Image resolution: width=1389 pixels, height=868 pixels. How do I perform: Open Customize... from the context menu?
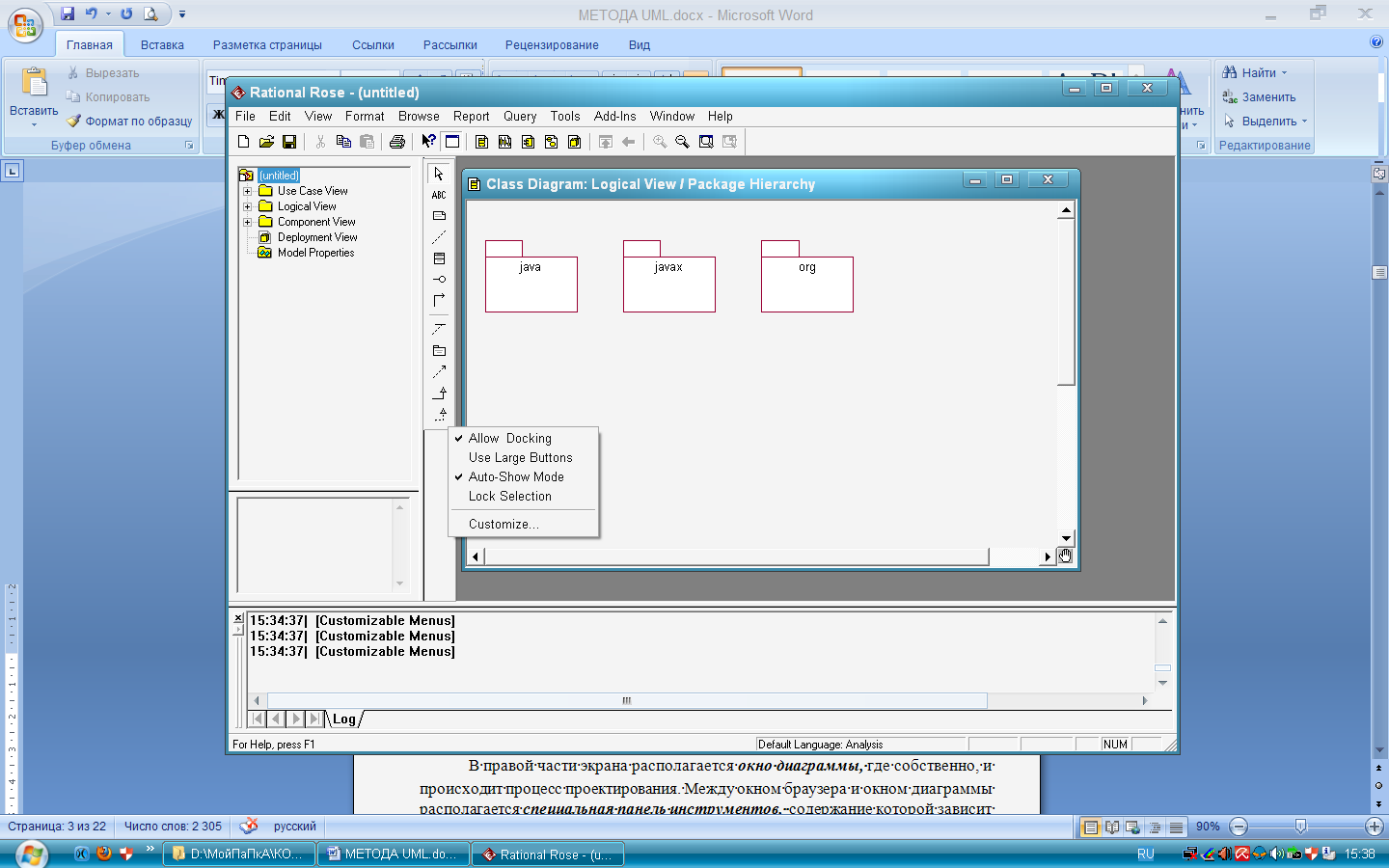coord(524,524)
